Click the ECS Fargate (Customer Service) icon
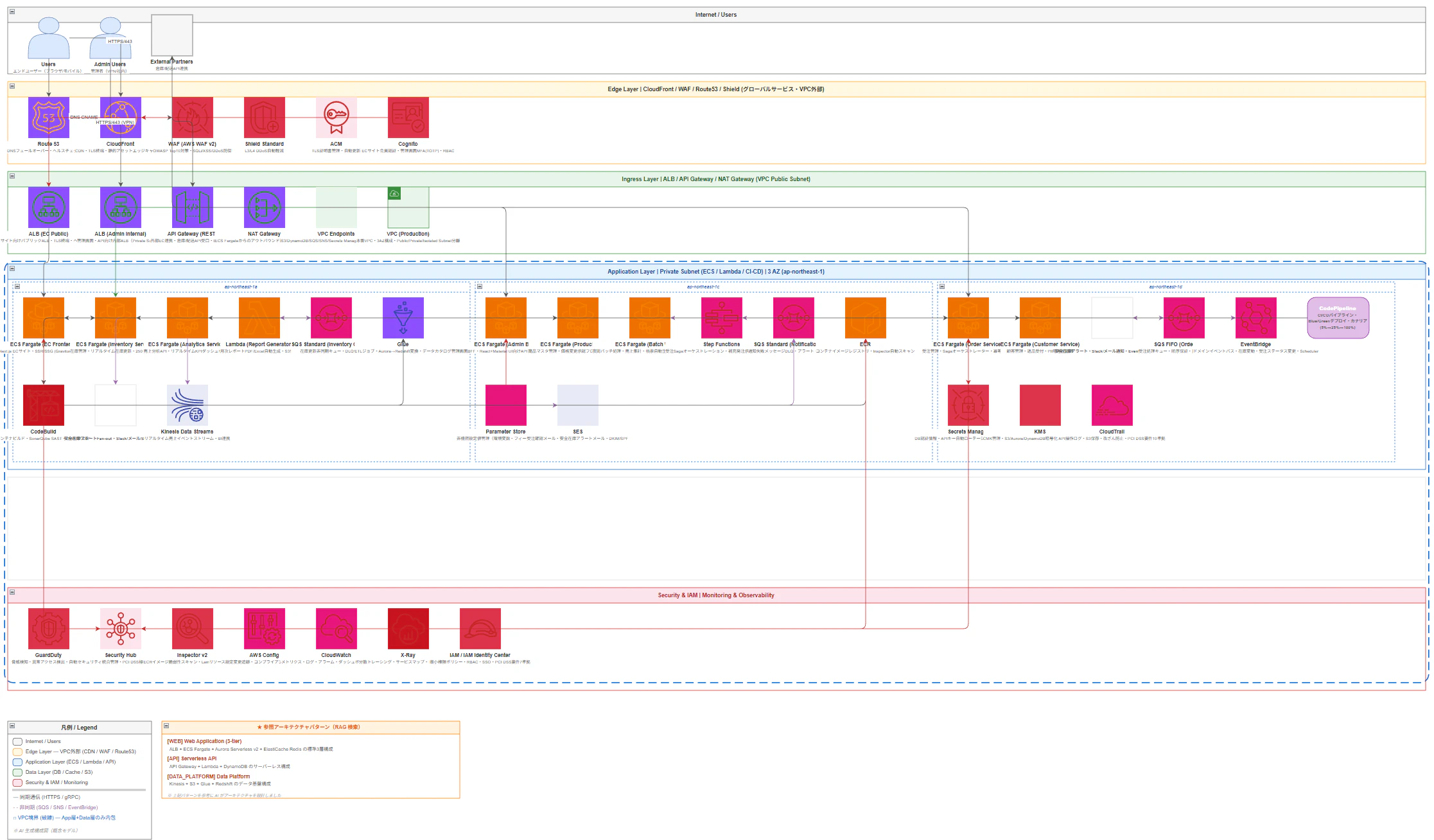This screenshot has width=1434, height=840. pos(1040,318)
